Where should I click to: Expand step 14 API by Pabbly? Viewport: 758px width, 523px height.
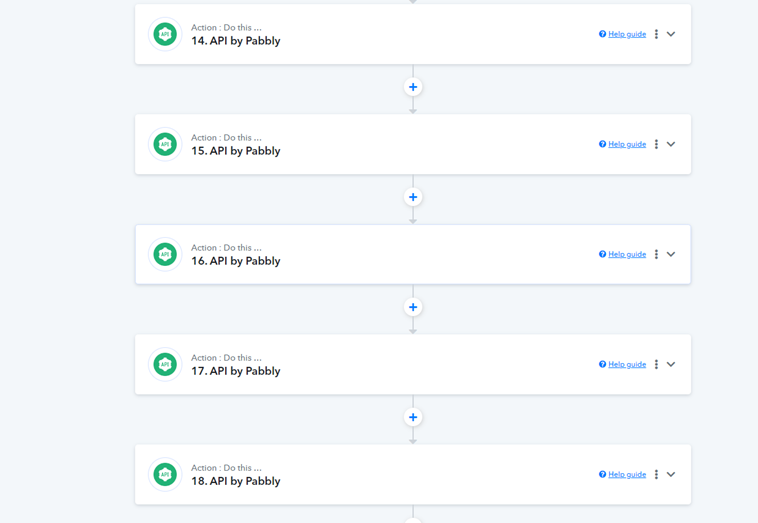(671, 34)
